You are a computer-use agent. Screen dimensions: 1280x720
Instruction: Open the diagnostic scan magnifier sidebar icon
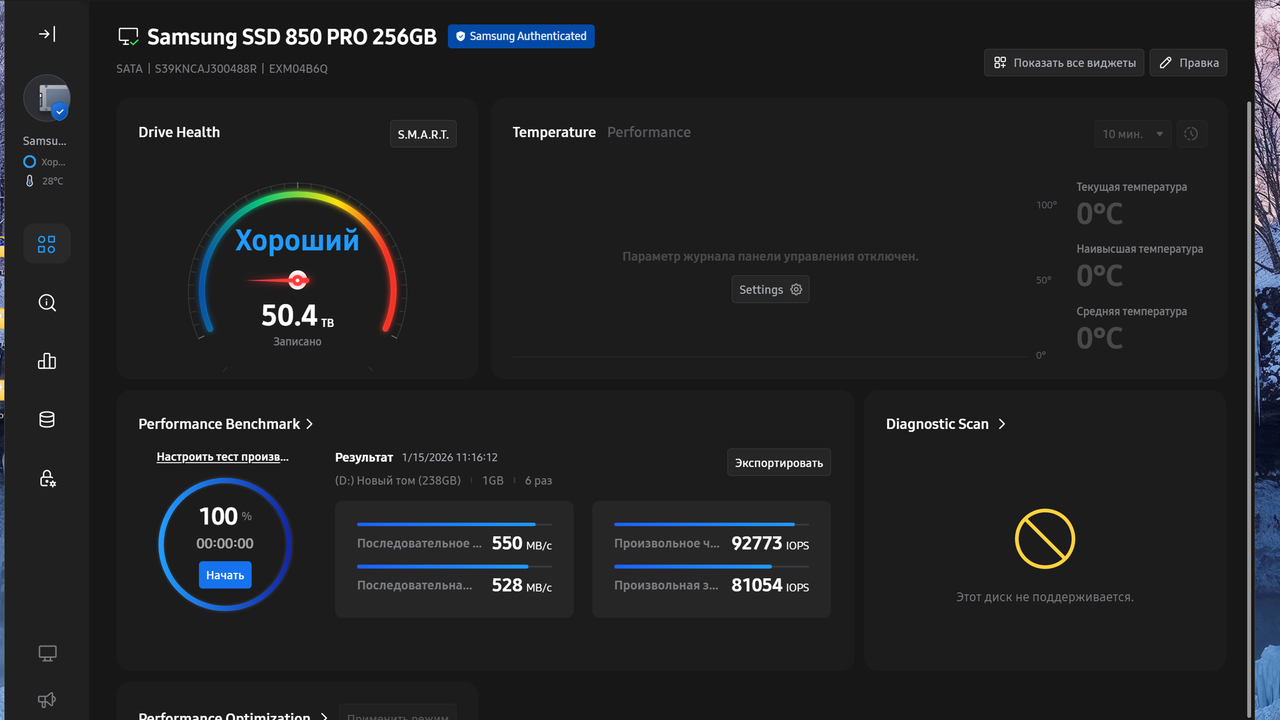(47, 303)
